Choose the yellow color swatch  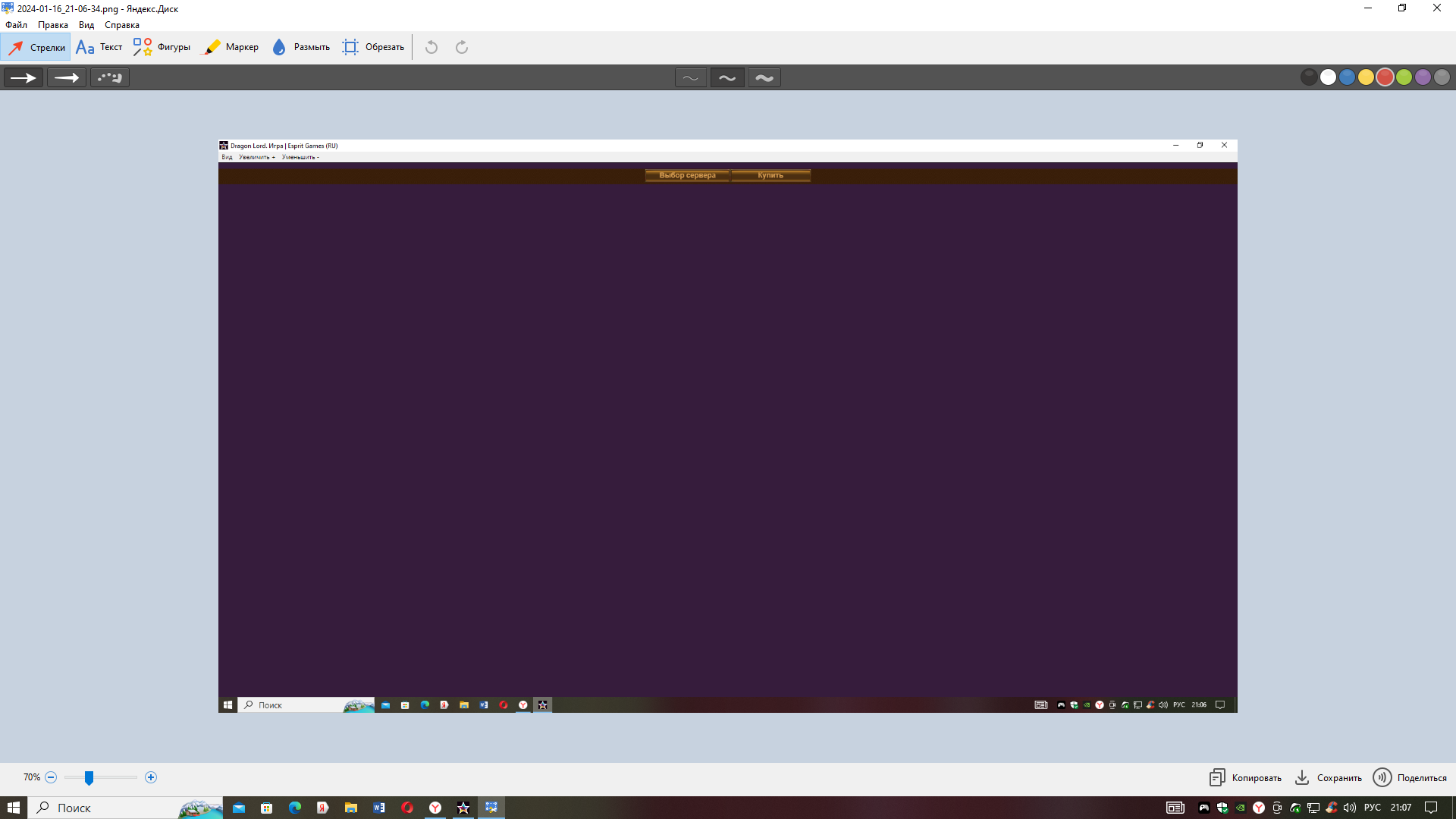click(x=1366, y=77)
